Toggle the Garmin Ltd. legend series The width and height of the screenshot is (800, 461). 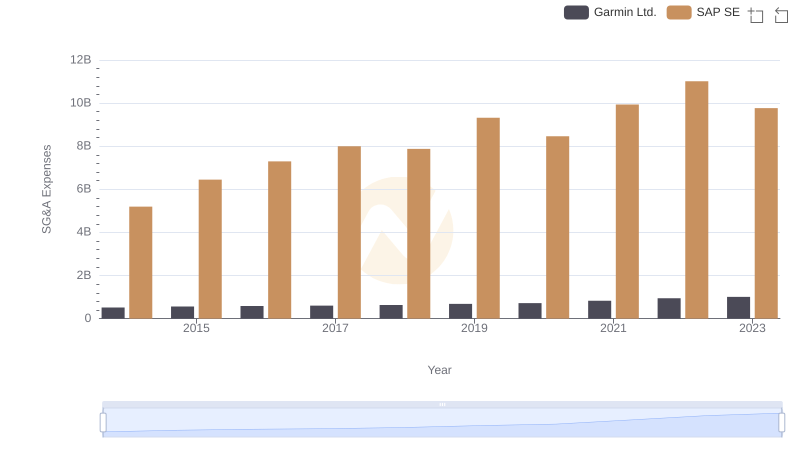(610, 12)
